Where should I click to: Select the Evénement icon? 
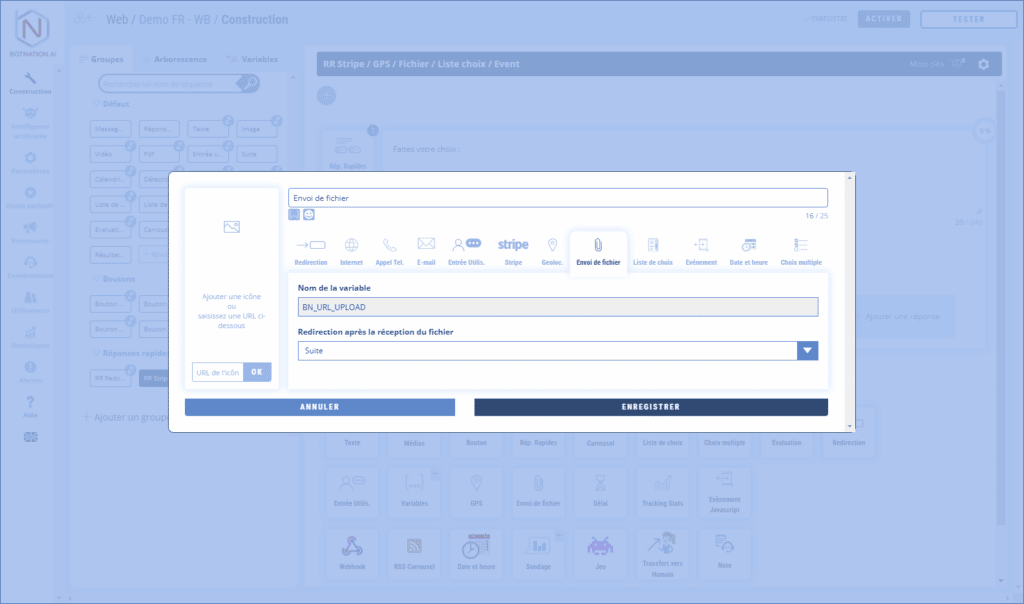pos(701,250)
